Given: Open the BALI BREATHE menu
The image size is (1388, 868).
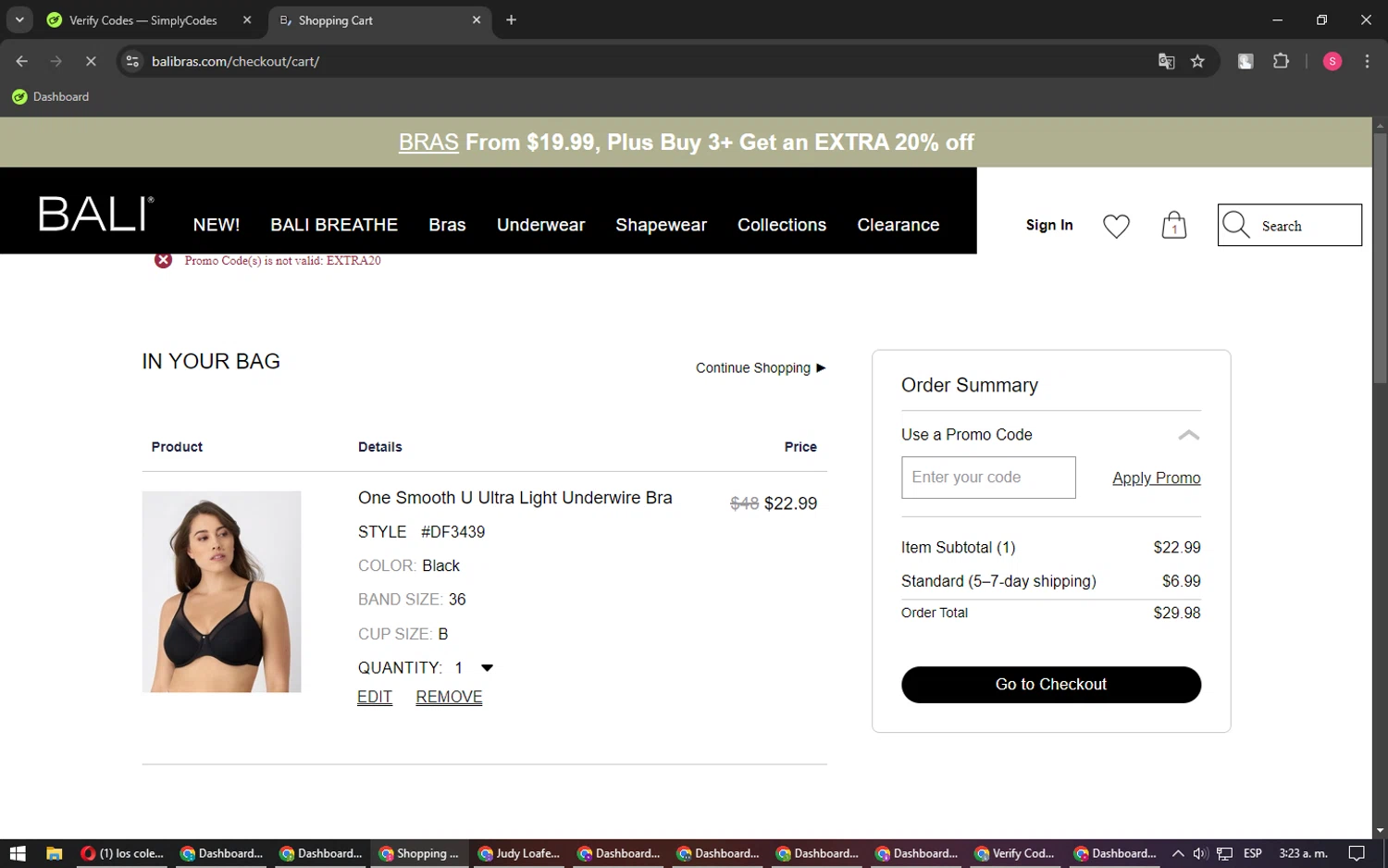Looking at the screenshot, I should pos(334,225).
